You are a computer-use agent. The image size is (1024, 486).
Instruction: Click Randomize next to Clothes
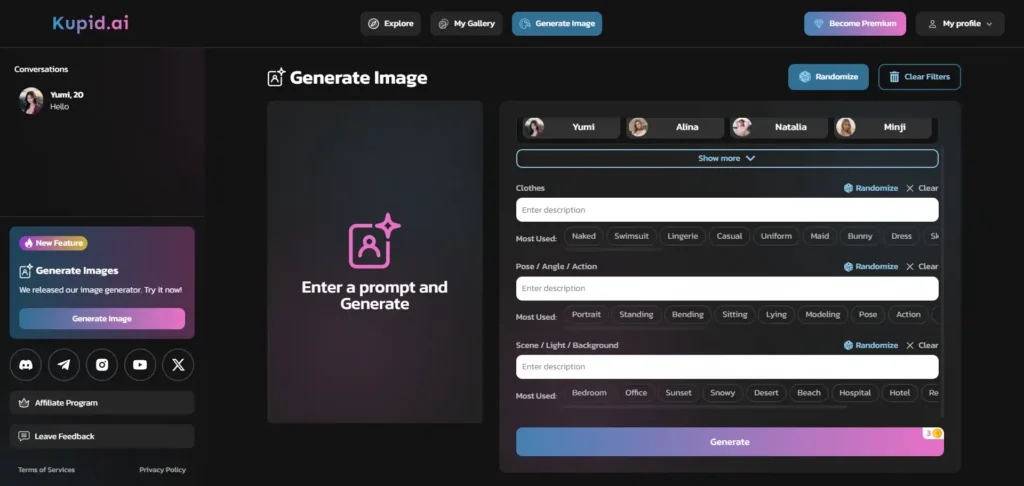point(871,188)
